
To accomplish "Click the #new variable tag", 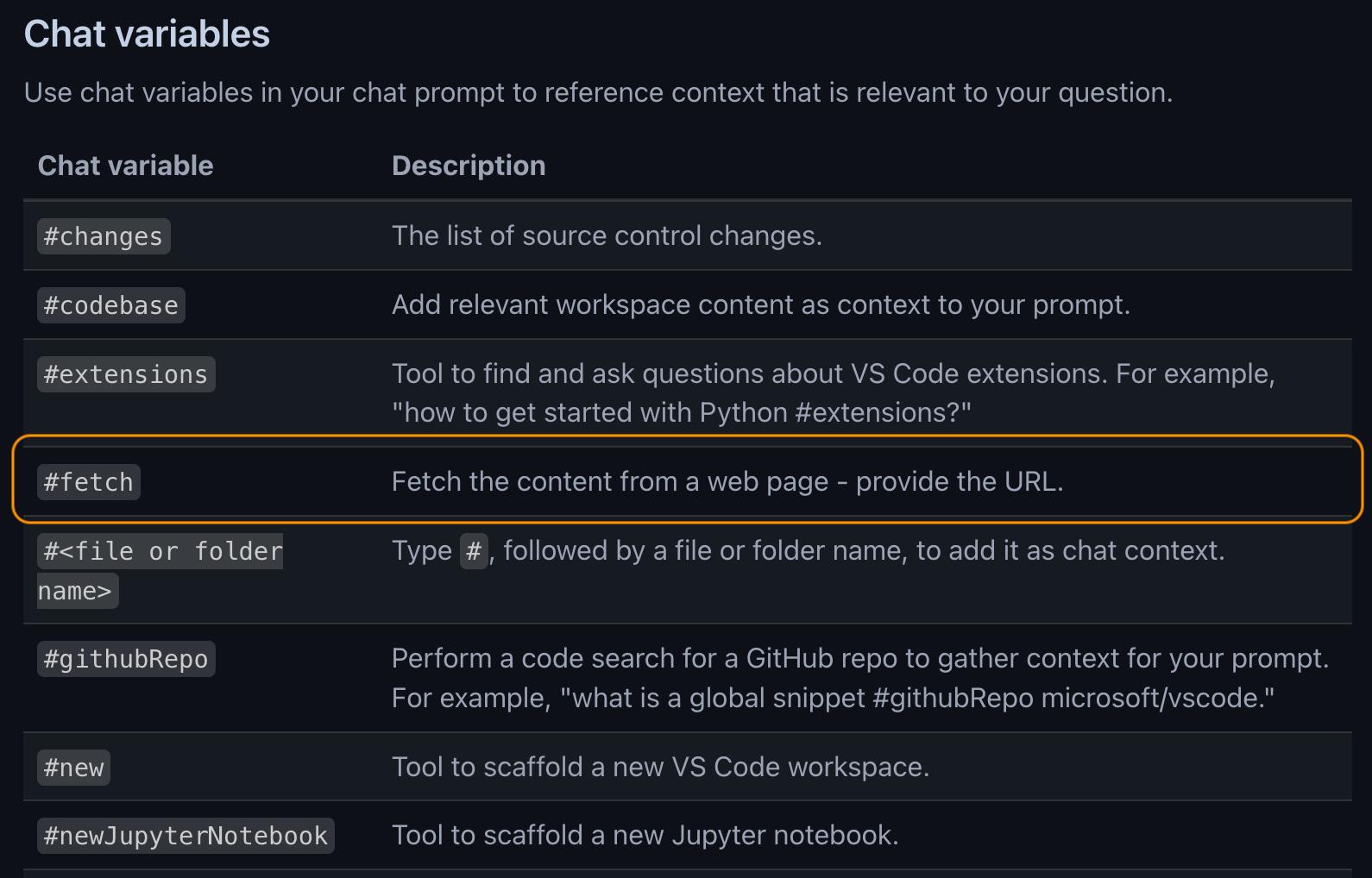I will click(73, 768).
